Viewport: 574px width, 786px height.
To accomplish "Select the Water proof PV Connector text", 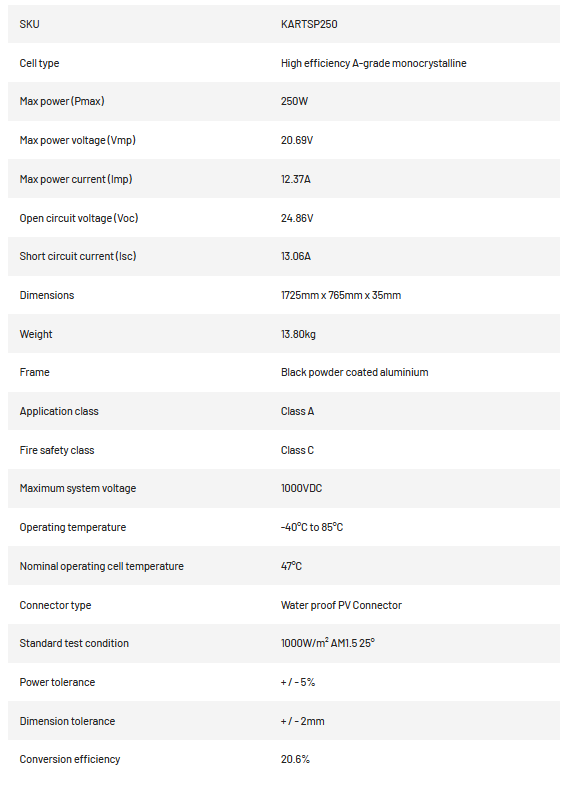I will tap(341, 606).
